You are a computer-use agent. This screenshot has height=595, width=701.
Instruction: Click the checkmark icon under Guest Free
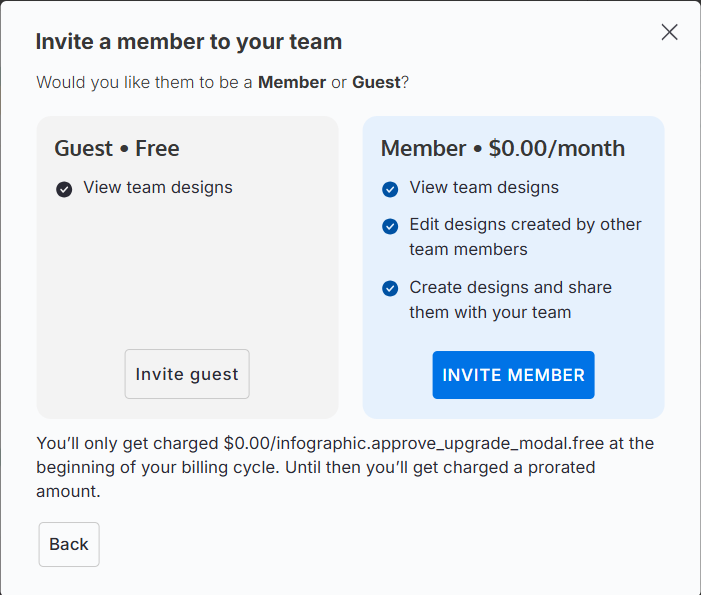pyautogui.click(x=64, y=189)
